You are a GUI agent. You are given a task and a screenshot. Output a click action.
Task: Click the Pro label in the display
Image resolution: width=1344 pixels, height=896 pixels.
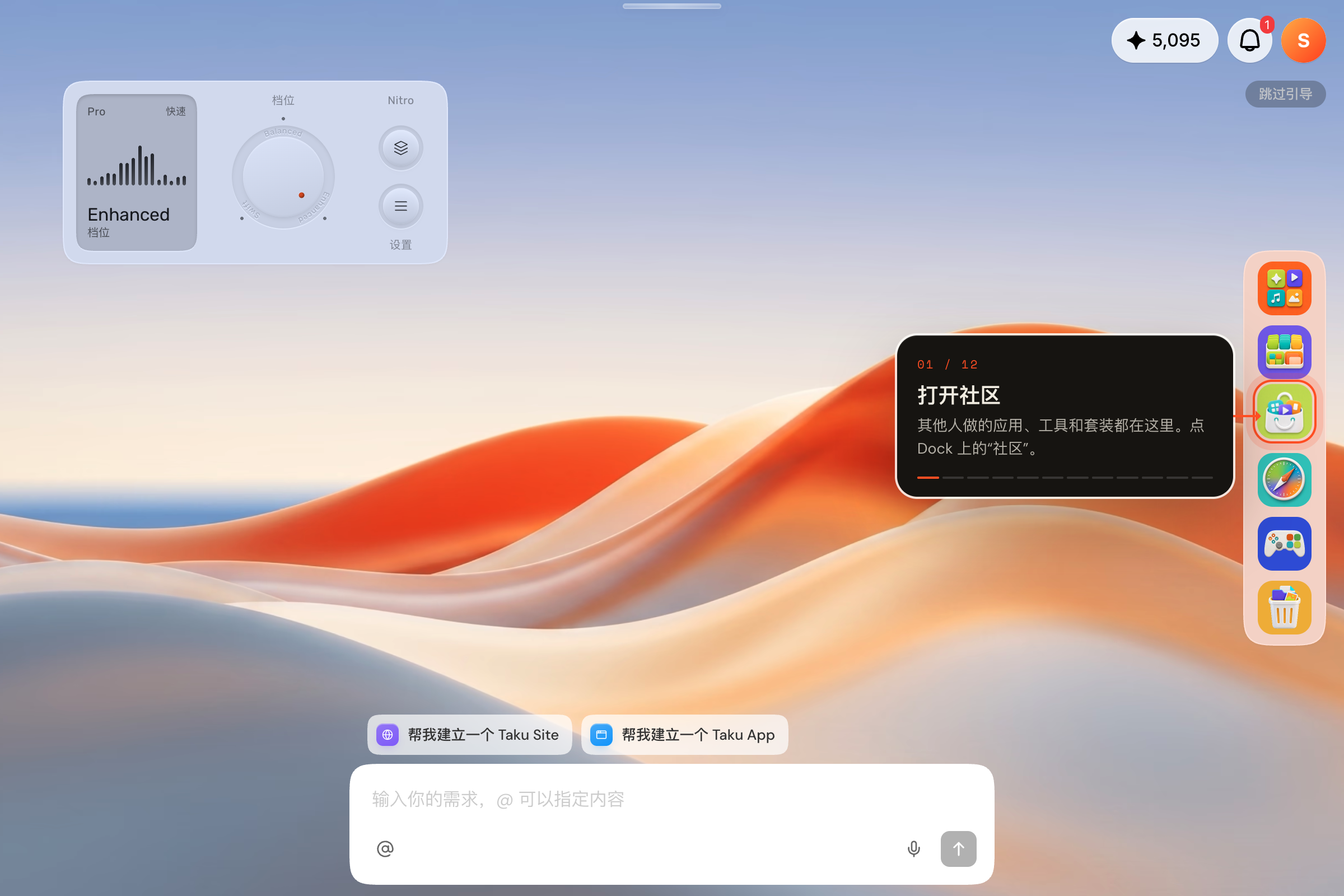click(x=96, y=111)
